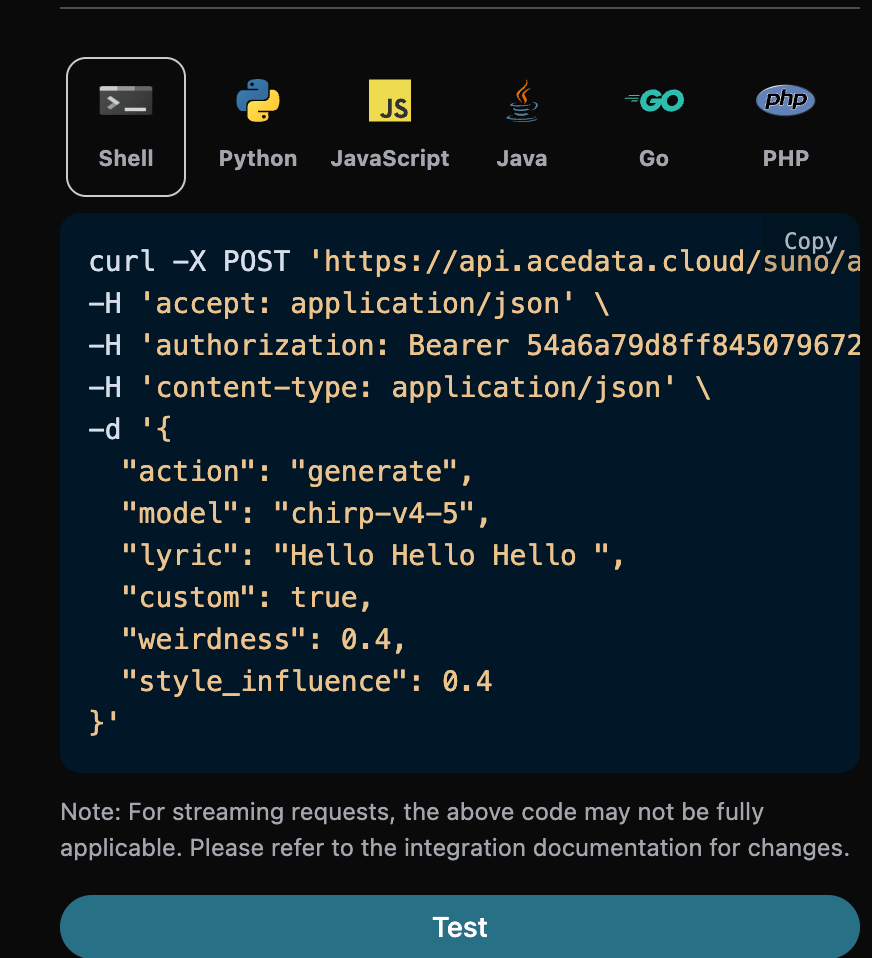Pick the Java coffee cup icon
872x958 pixels.
pos(522,101)
